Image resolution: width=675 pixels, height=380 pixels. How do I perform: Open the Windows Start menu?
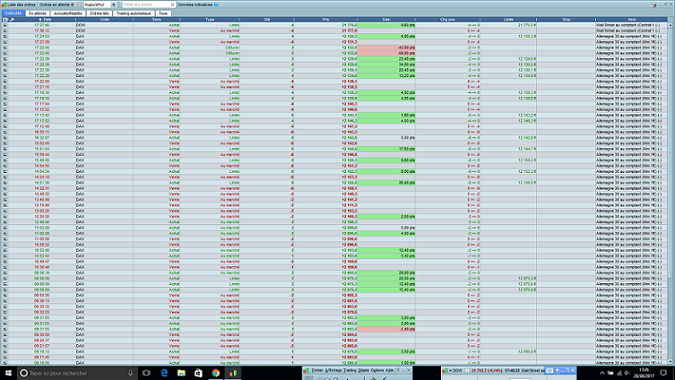[x=8, y=373]
